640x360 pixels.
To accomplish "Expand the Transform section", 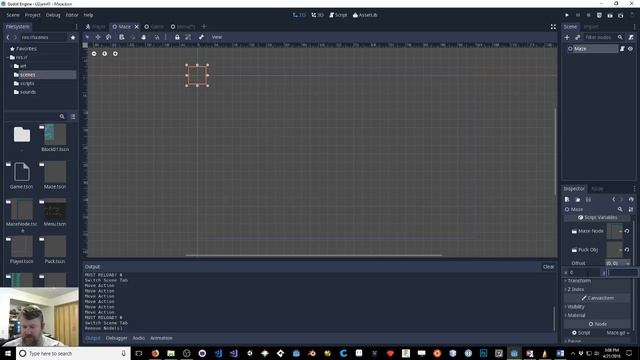I will click(598, 281).
